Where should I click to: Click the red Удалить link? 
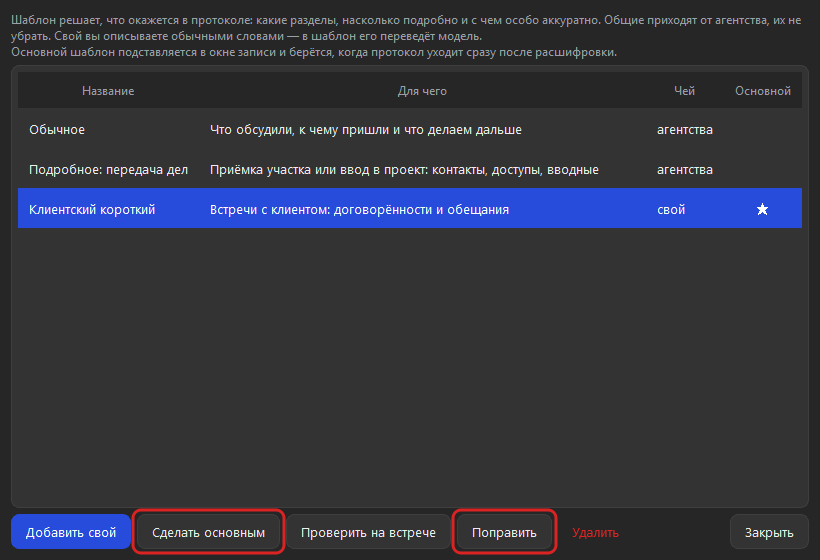click(x=595, y=532)
